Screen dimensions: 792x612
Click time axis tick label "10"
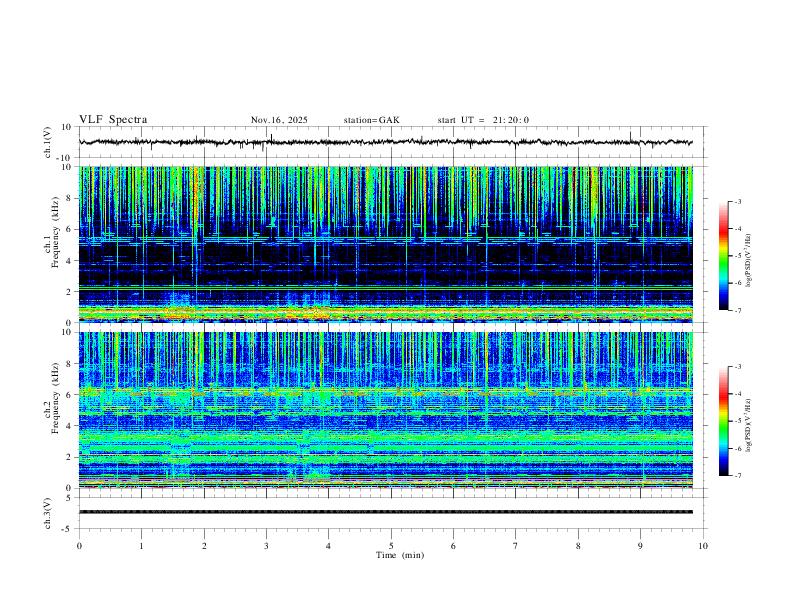coord(703,546)
